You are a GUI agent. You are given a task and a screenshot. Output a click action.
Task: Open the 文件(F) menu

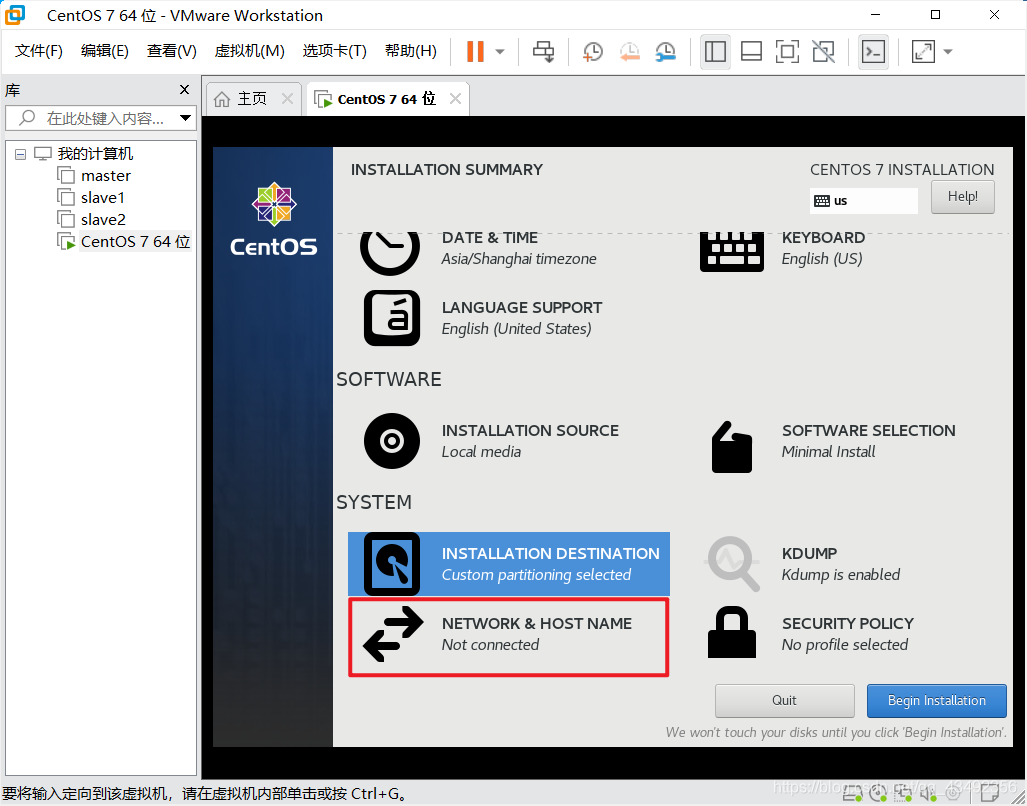coord(39,51)
